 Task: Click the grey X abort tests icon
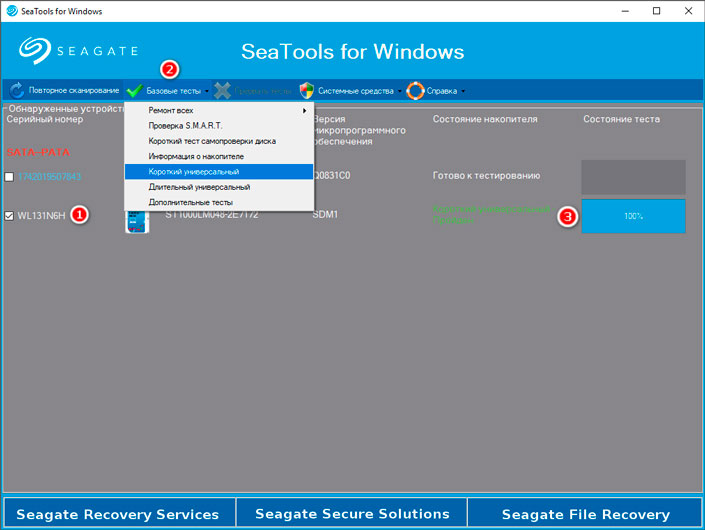(222, 90)
